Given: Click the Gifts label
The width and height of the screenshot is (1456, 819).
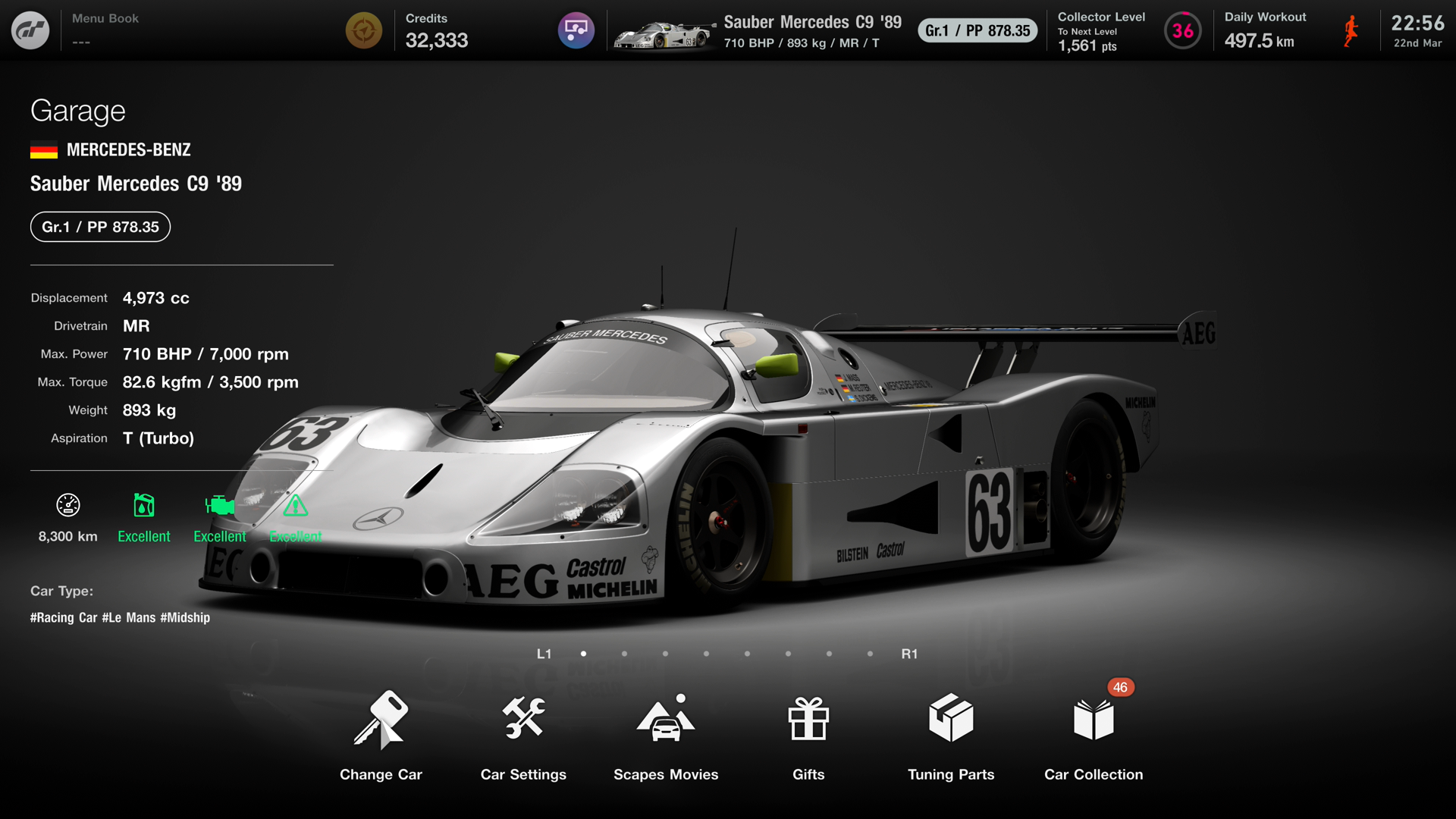Looking at the screenshot, I should (x=808, y=774).
